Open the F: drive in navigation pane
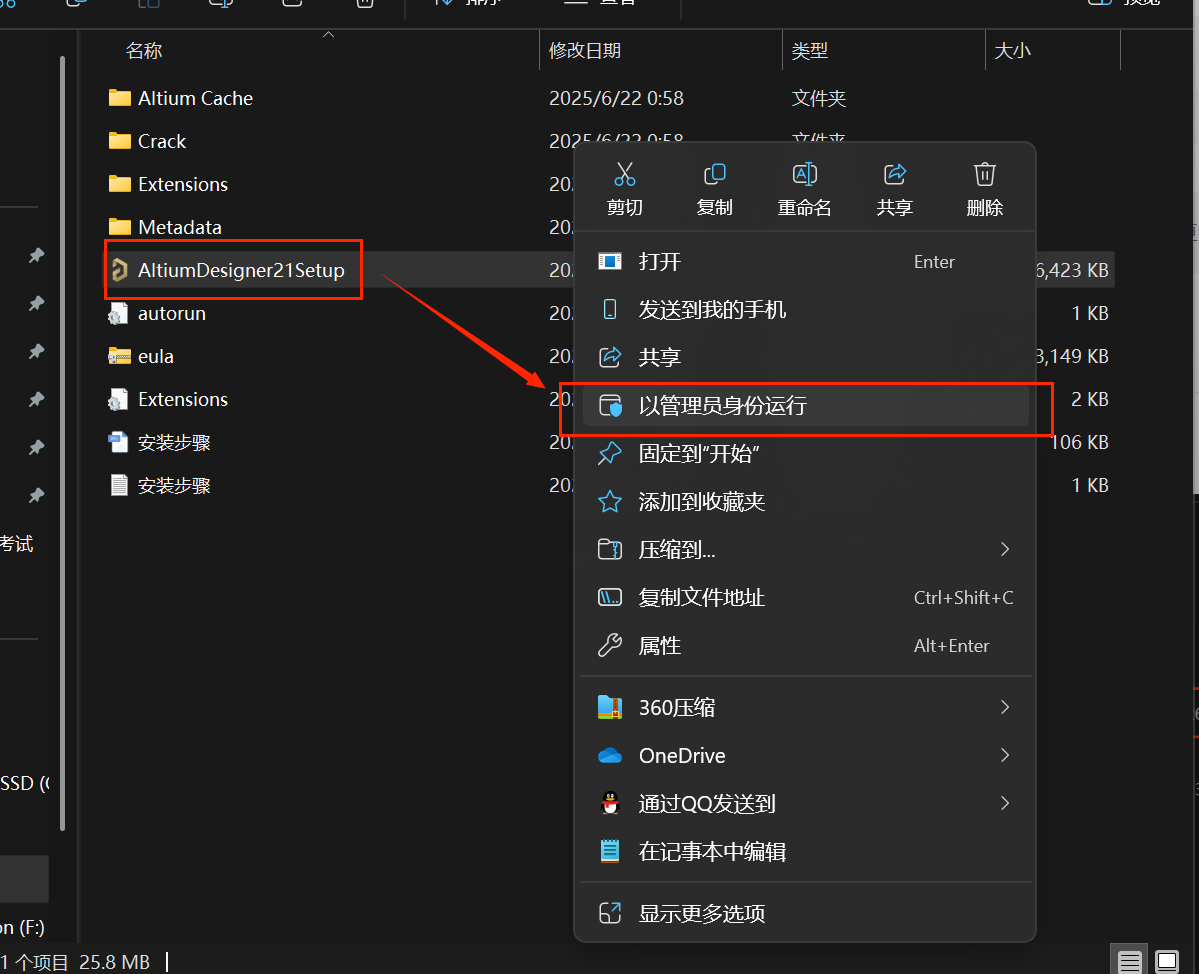Screen dimensions: 1199x974 [22, 927]
